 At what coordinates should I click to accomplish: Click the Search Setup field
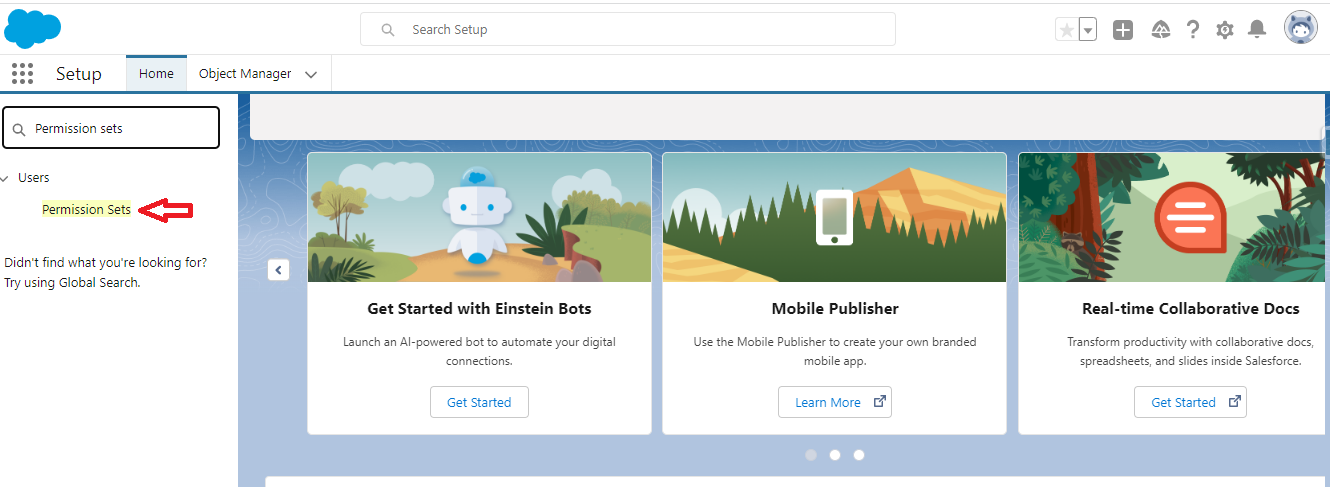(628, 29)
